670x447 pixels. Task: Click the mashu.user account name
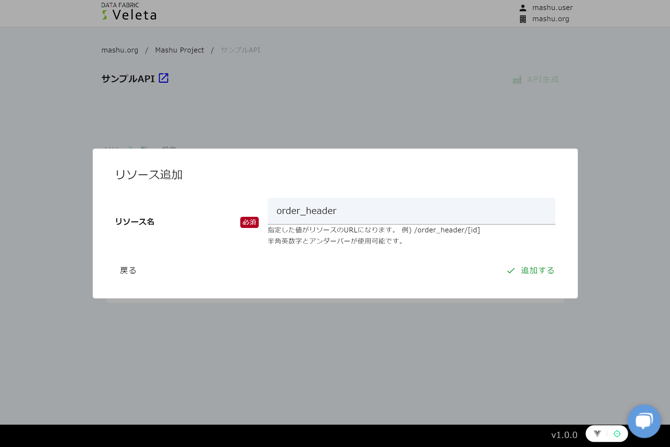point(552,8)
